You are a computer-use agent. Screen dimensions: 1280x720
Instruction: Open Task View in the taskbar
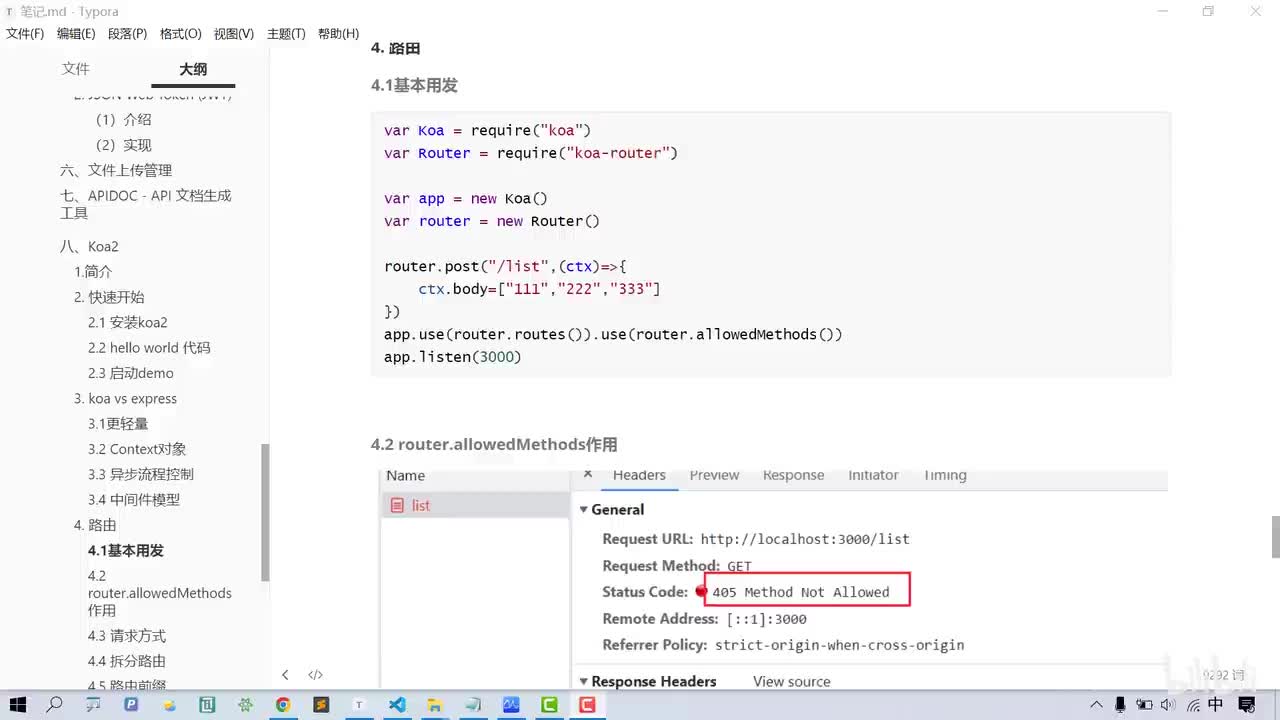click(x=93, y=705)
